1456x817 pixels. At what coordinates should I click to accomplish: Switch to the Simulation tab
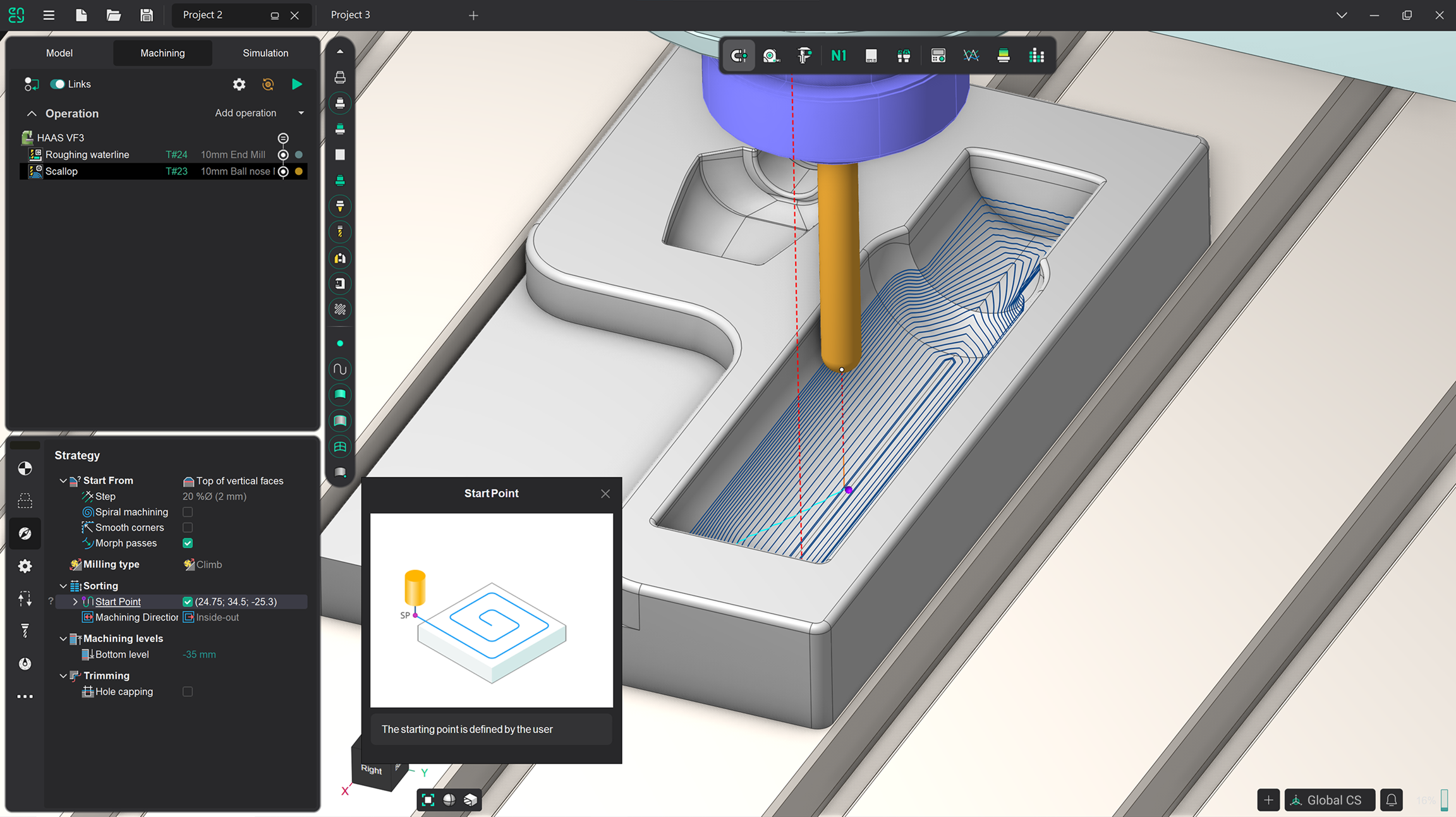(265, 53)
